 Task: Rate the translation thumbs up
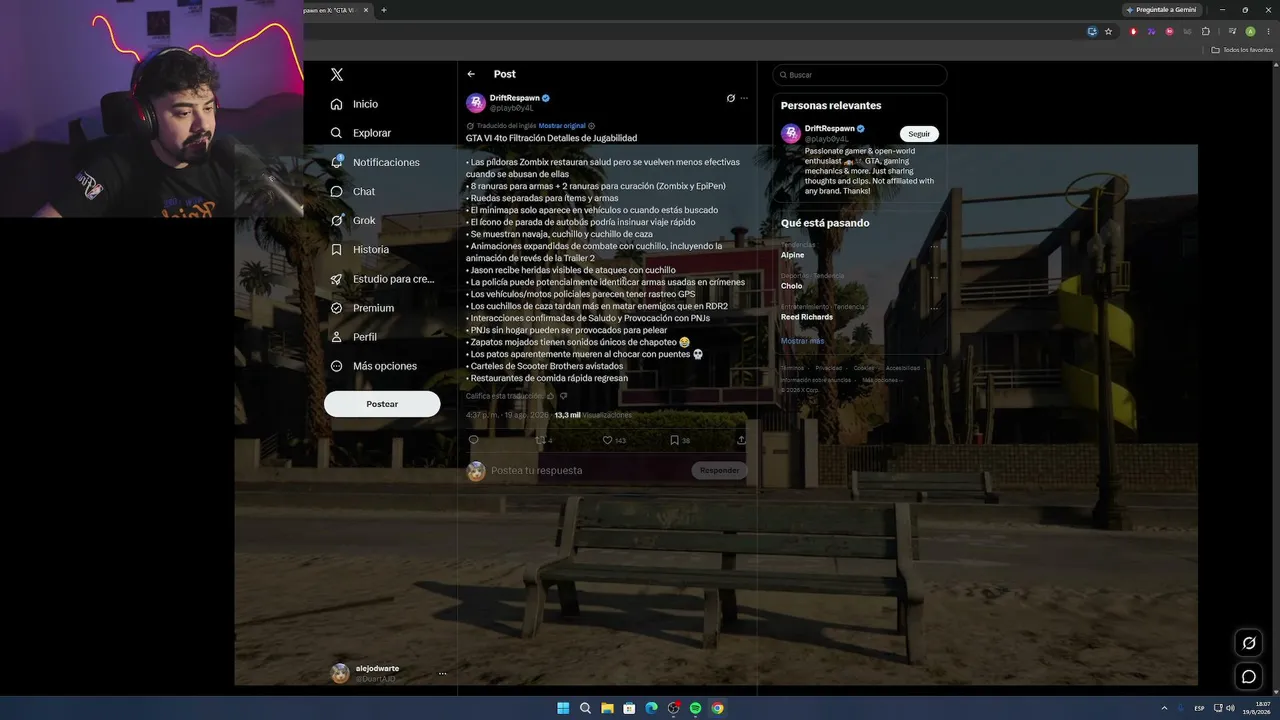[x=551, y=396]
